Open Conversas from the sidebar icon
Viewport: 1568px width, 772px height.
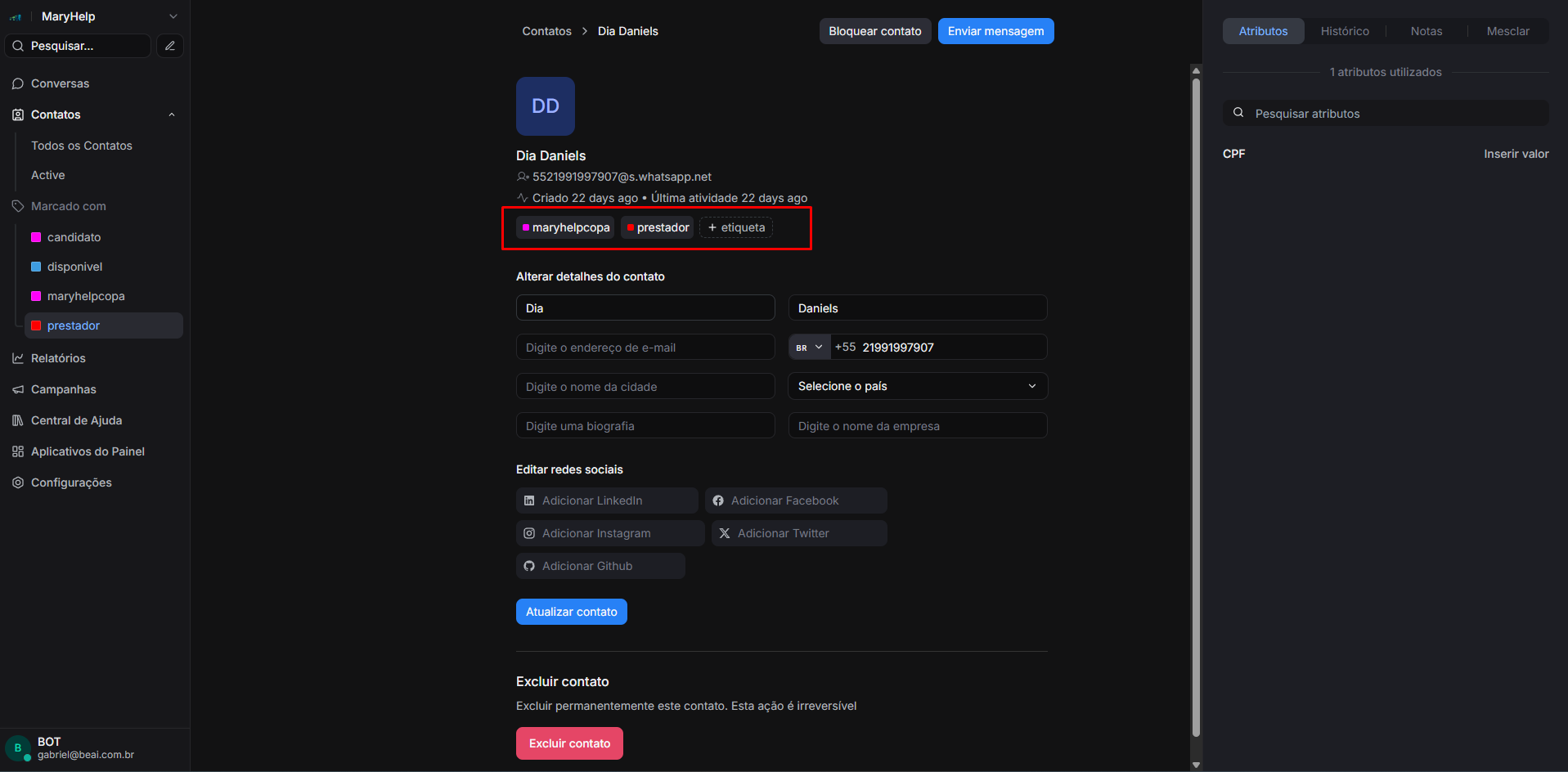[x=18, y=83]
